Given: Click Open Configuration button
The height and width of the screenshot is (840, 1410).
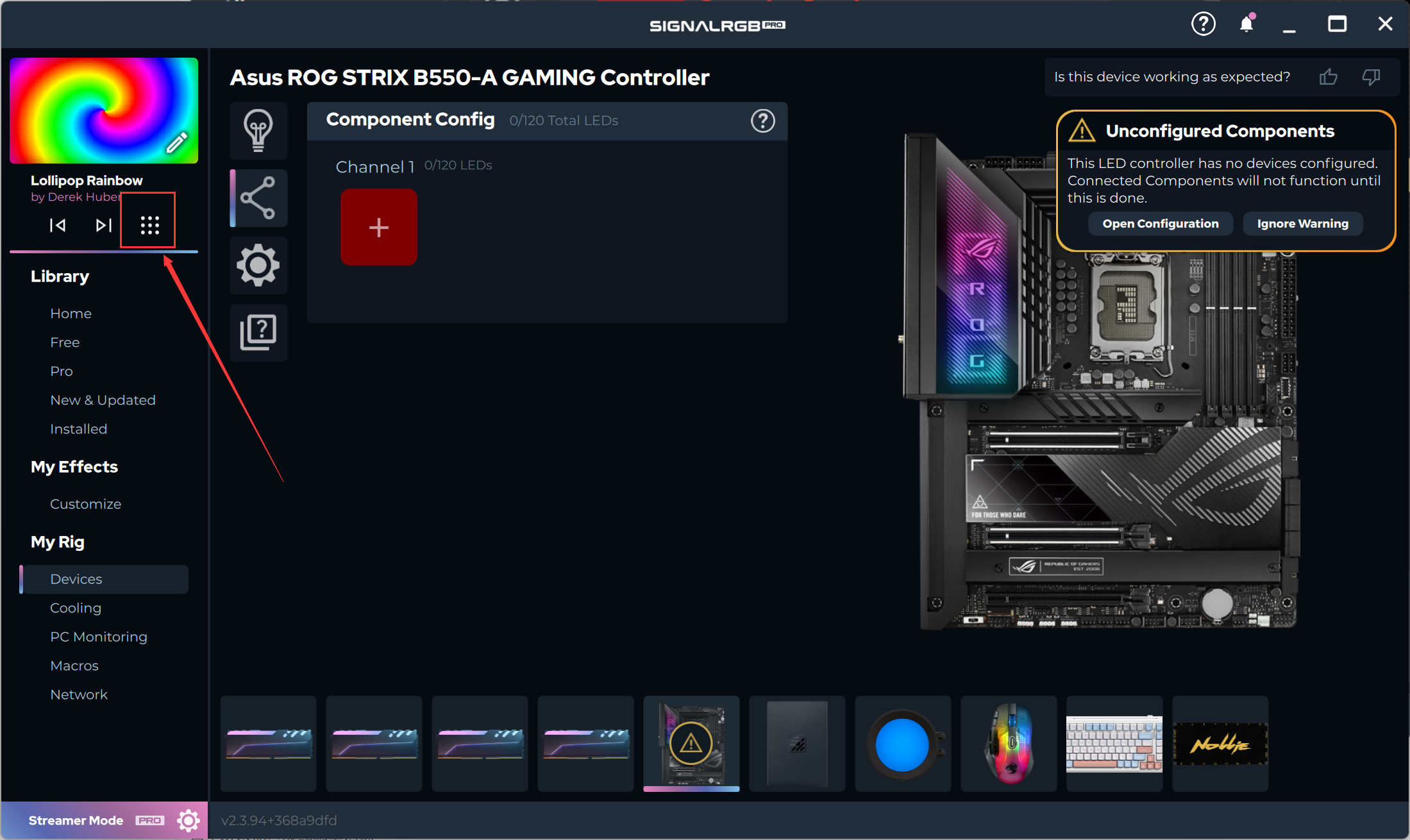Looking at the screenshot, I should (1161, 224).
